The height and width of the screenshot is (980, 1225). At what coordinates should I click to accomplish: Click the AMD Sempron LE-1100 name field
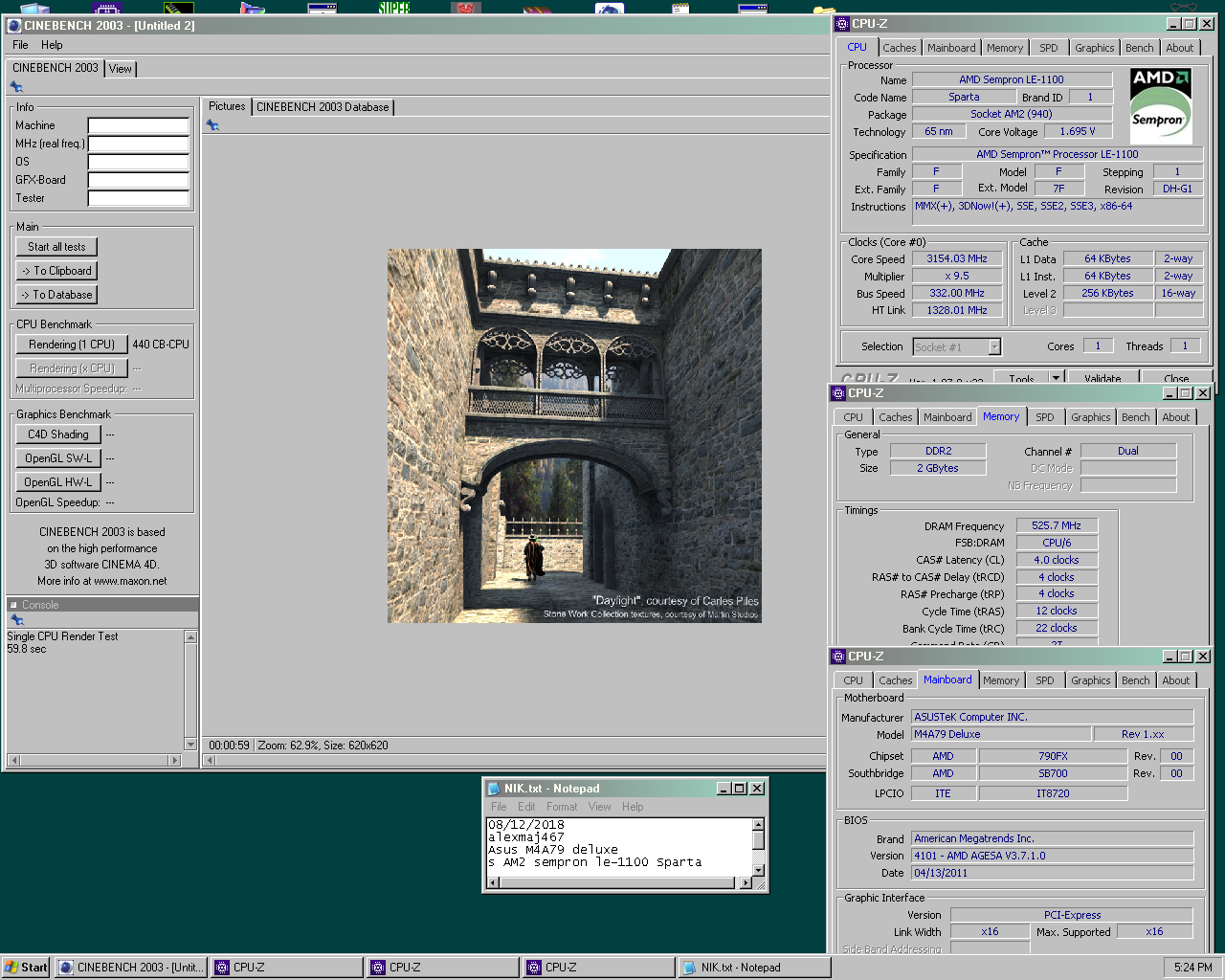tap(1012, 79)
